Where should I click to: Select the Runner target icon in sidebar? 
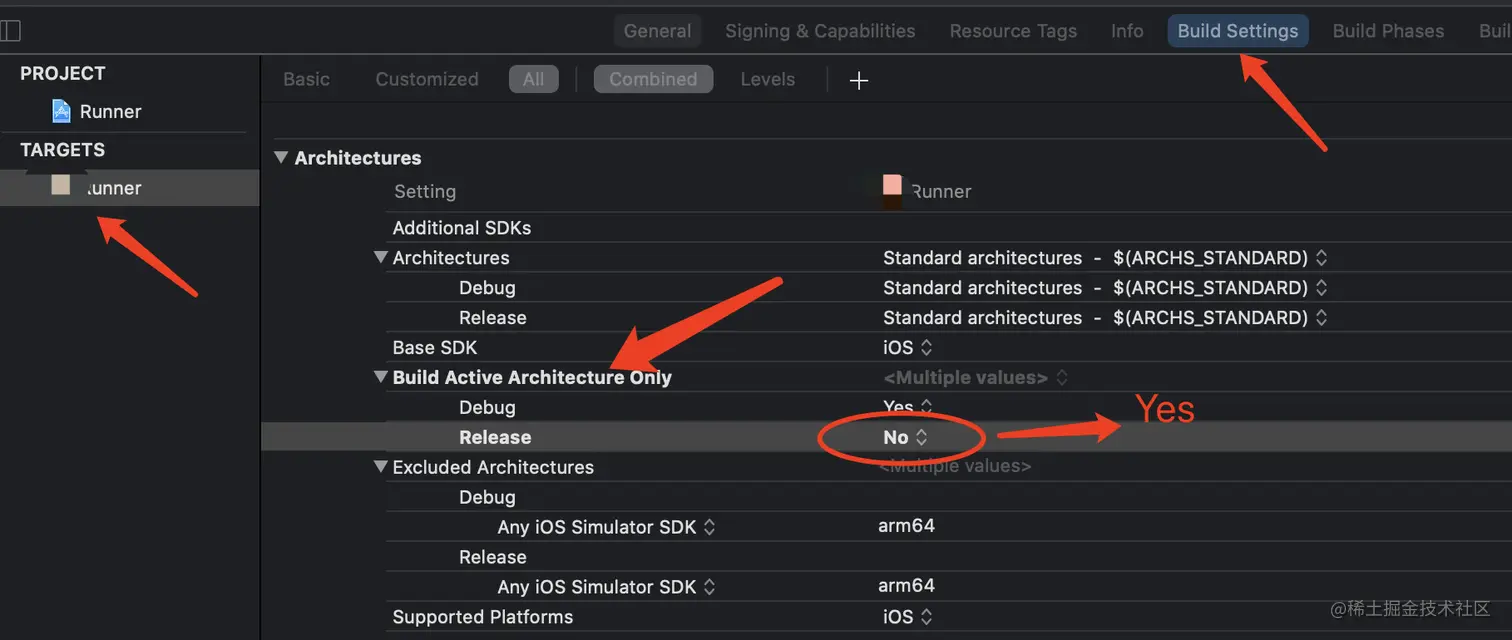click(61, 186)
